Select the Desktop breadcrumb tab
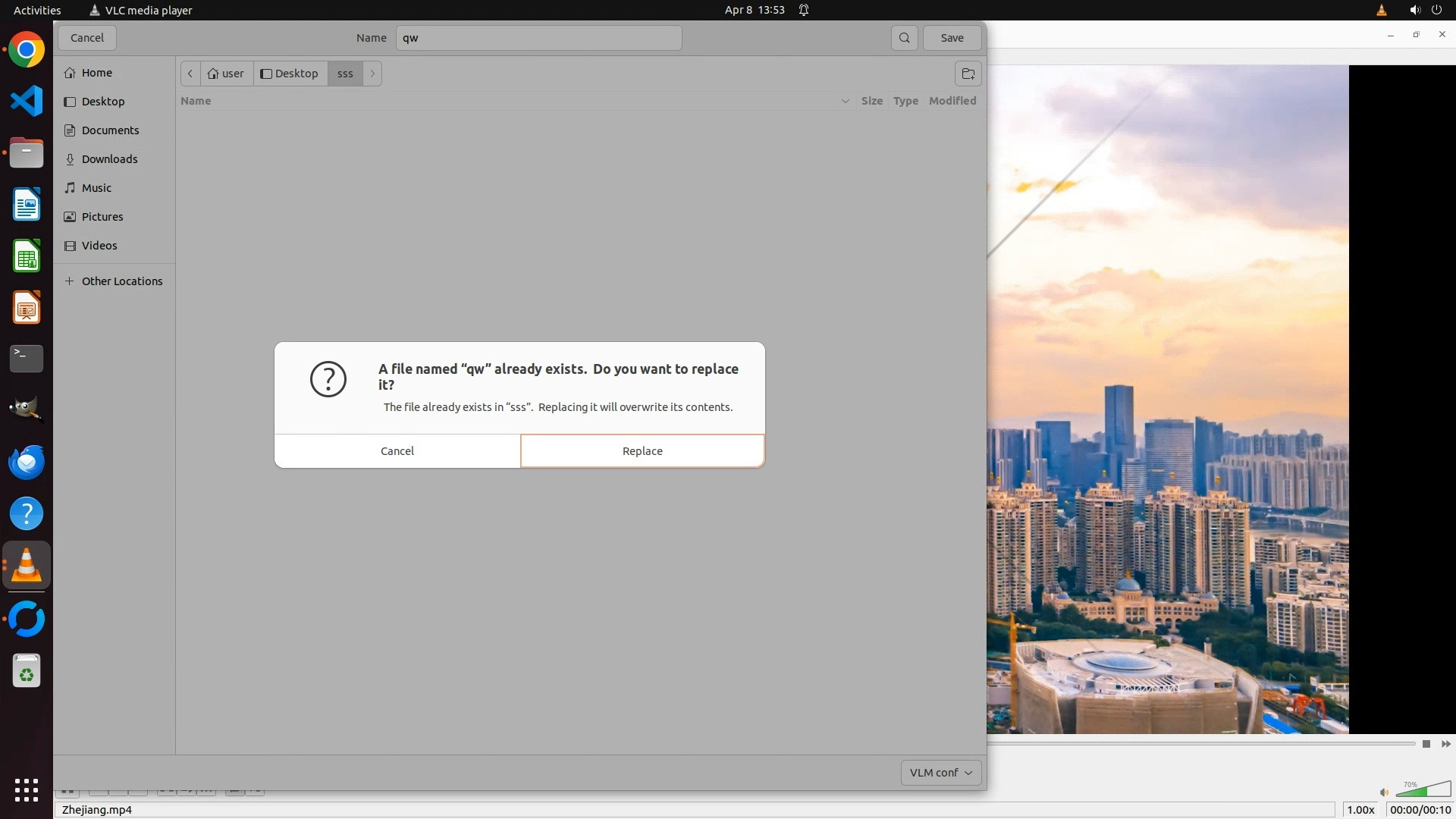This screenshot has height=819, width=1456. (290, 74)
